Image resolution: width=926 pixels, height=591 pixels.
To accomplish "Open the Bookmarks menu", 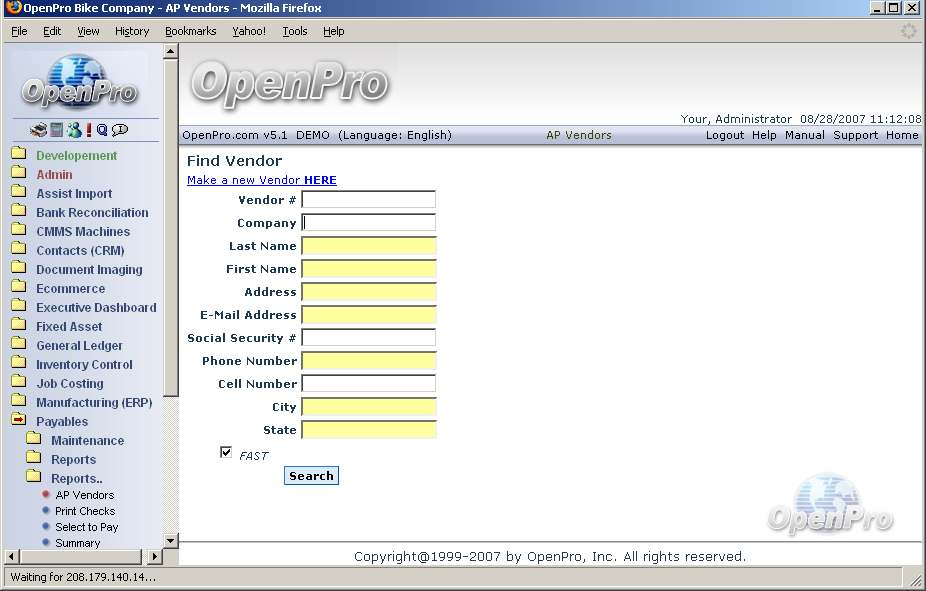I will click(190, 31).
